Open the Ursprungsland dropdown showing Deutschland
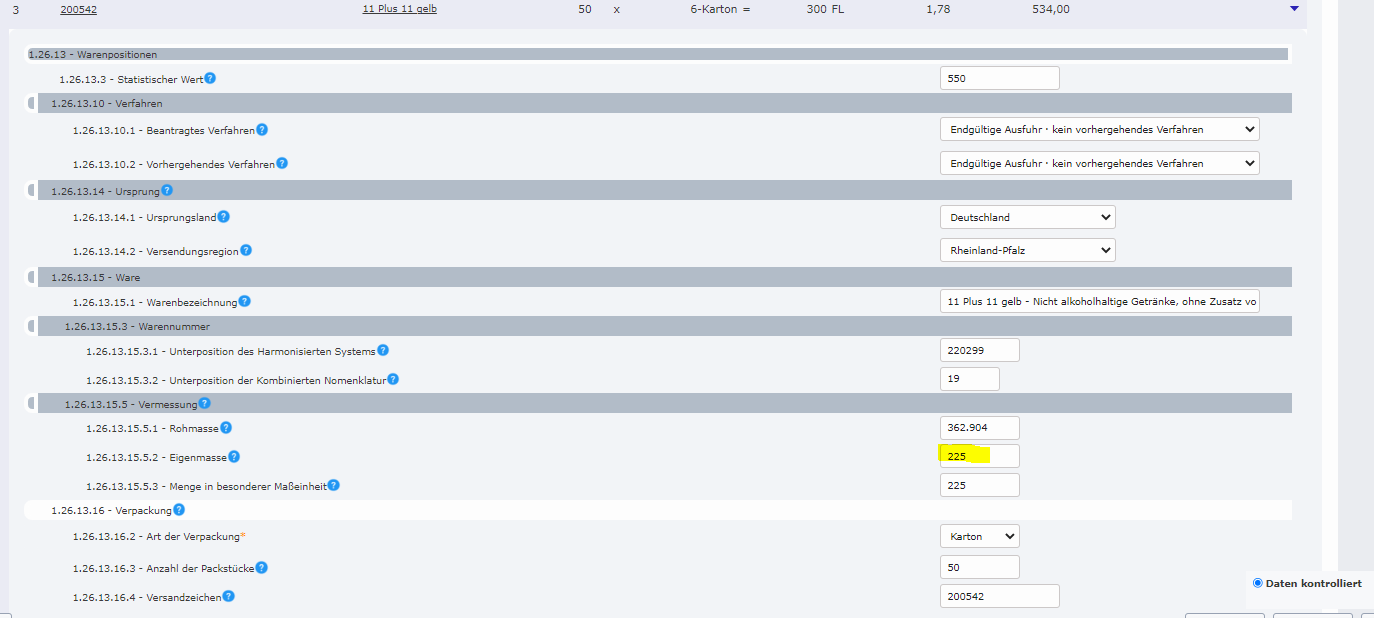Image resolution: width=1374 pixels, height=618 pixels. [1027, 217]
